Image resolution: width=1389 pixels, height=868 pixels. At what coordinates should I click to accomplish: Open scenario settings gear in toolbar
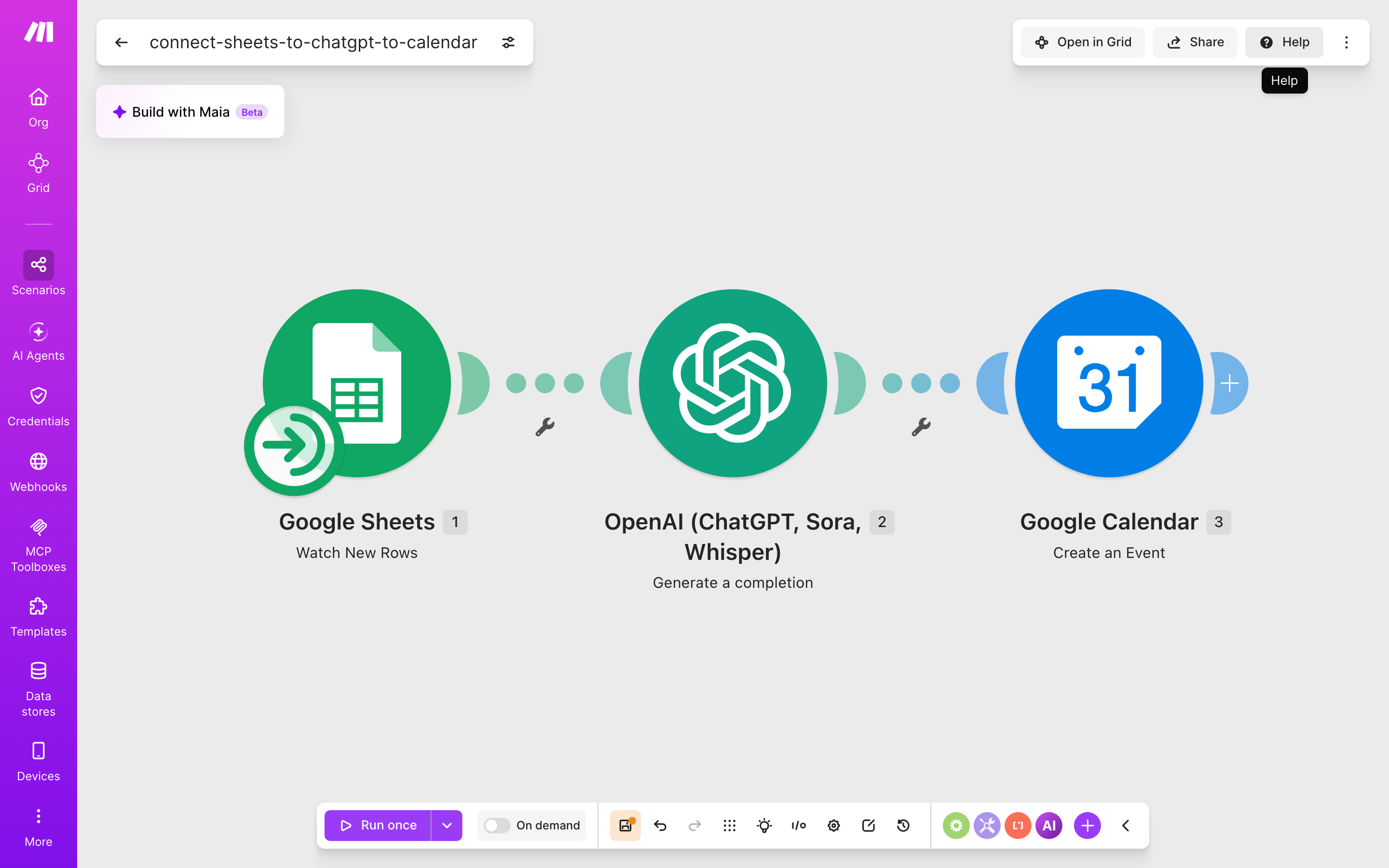tap(833, 826)
